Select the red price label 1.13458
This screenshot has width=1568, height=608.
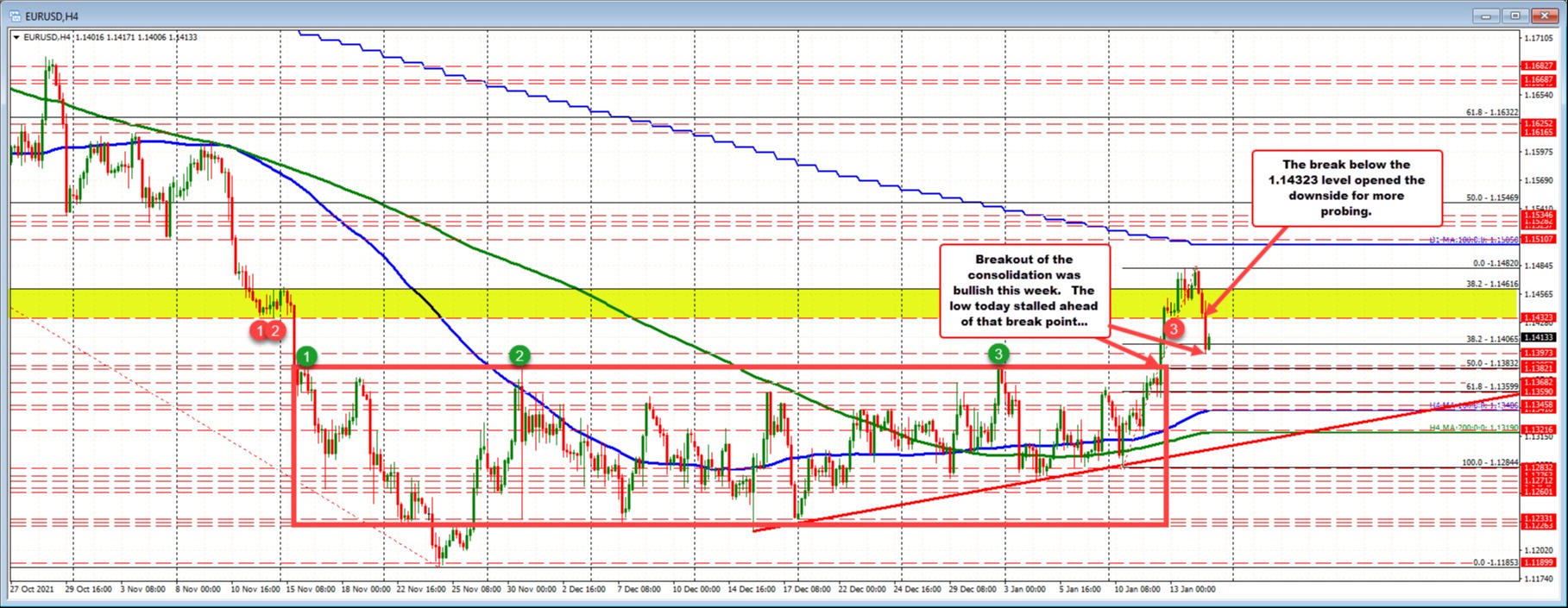tap(1538, 404)
